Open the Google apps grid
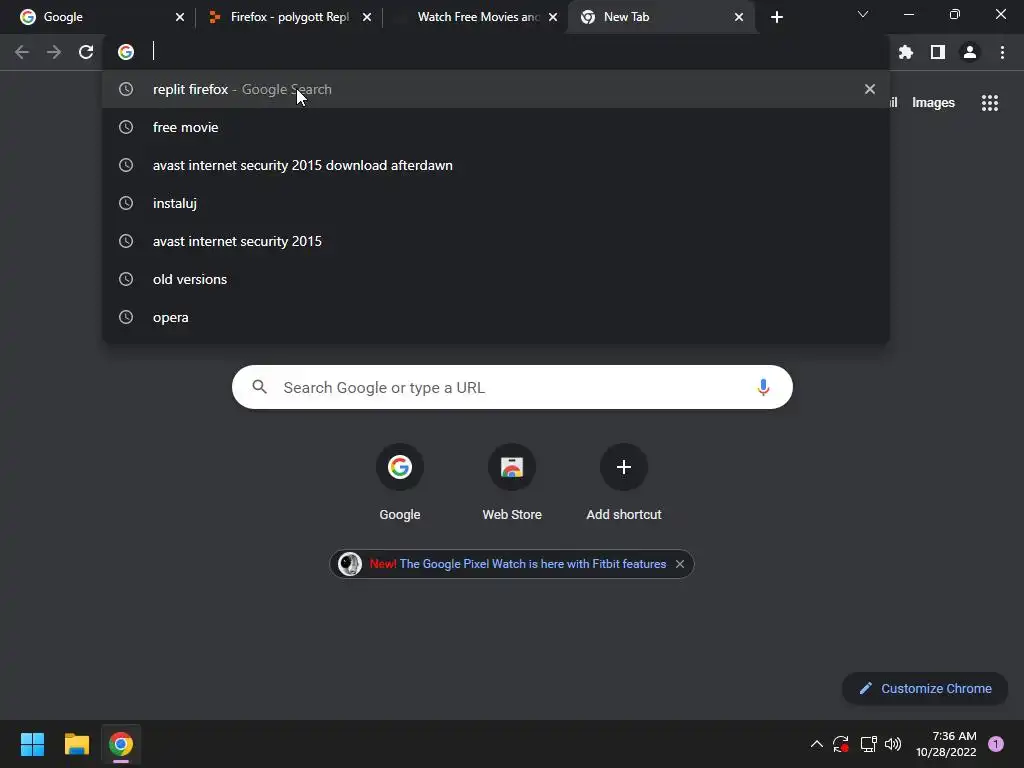The width and height of the screenshot is (1024, 768). tap(990, 103)
